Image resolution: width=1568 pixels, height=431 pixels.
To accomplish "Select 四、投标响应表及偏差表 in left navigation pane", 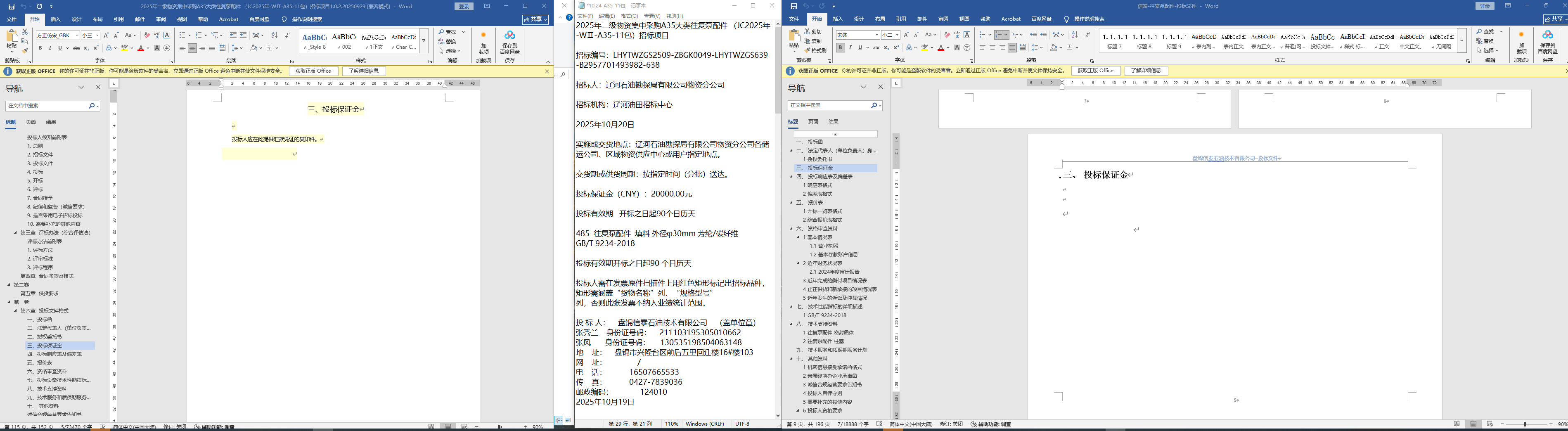I will (55, 354).
